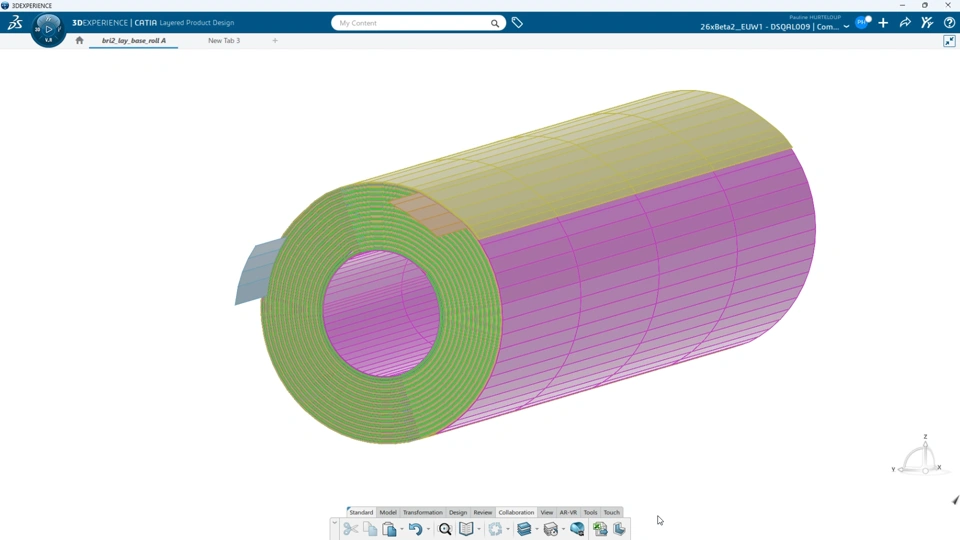Select the Touch action bar tab
The height and width of the screenshot is (540, 960).
pyautogui.click(x=612, y=512)
